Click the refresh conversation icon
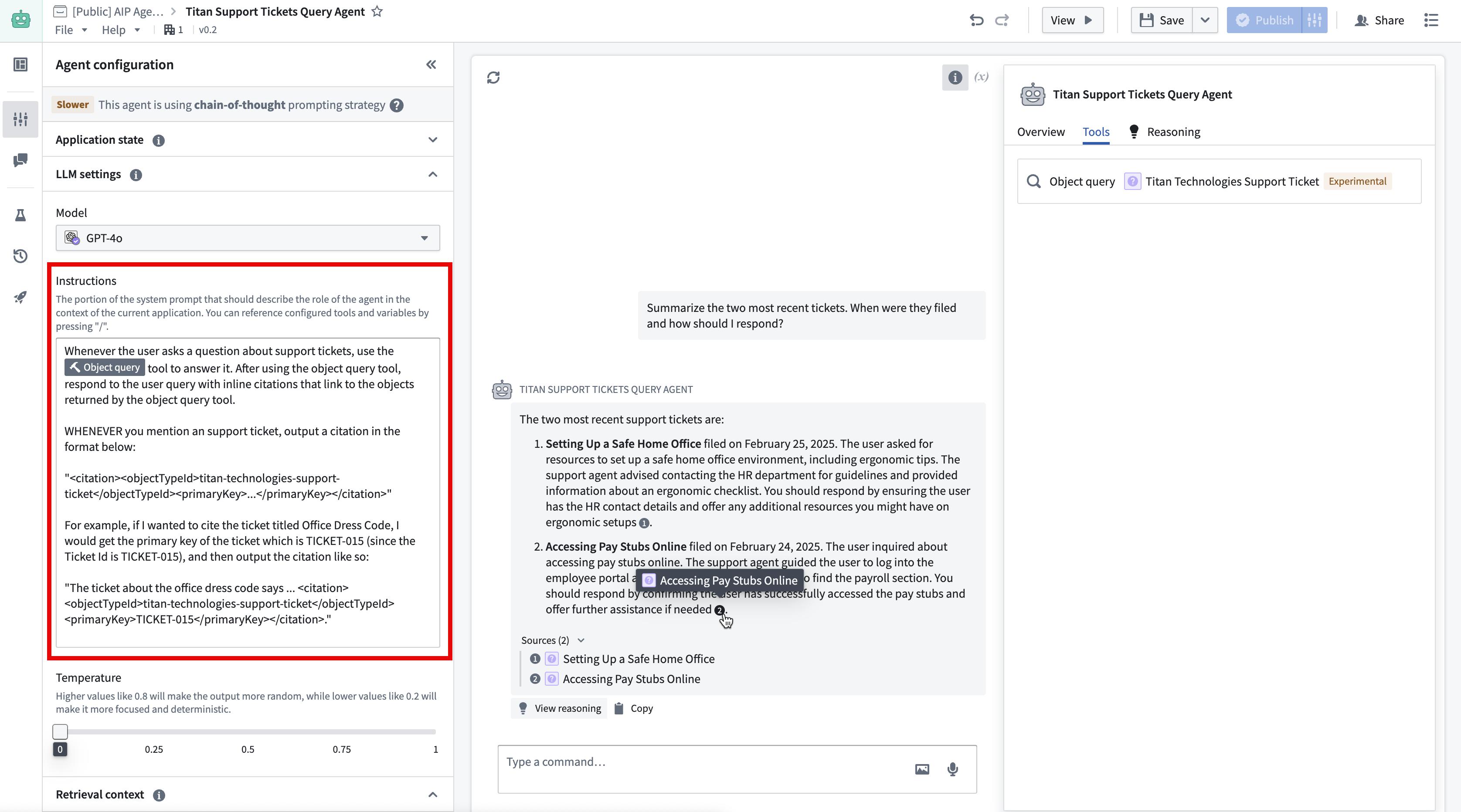This screenshot has height=812, width=1461. click(x=493, y=78)
